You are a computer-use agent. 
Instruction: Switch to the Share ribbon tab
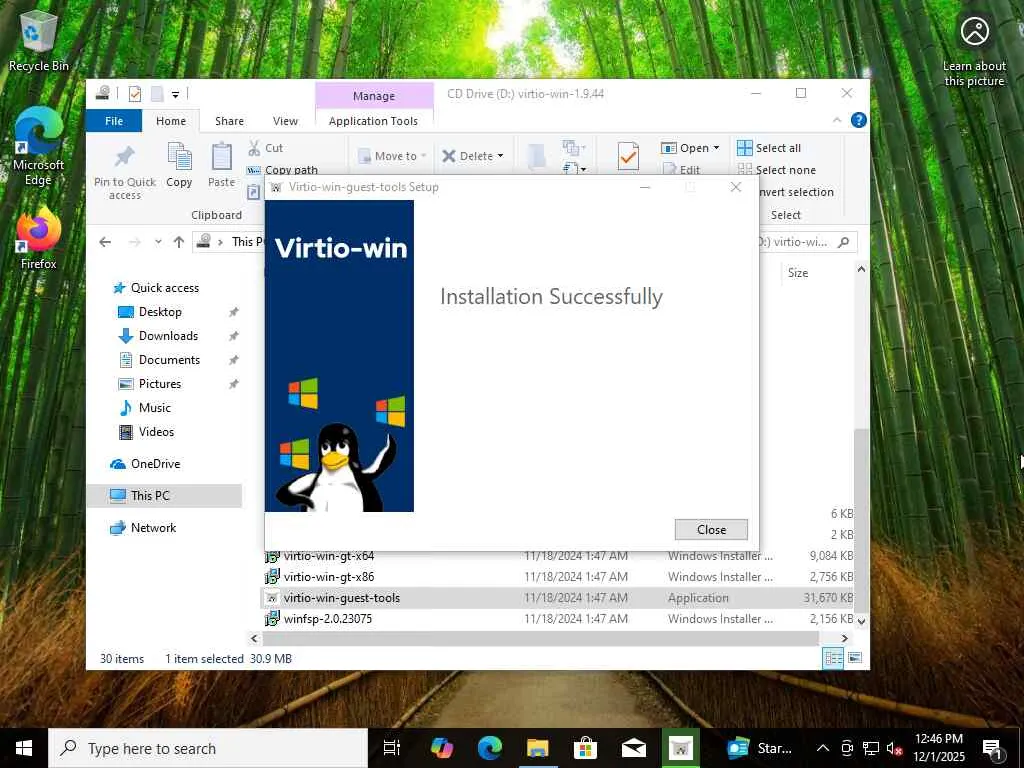pos(229,121)
